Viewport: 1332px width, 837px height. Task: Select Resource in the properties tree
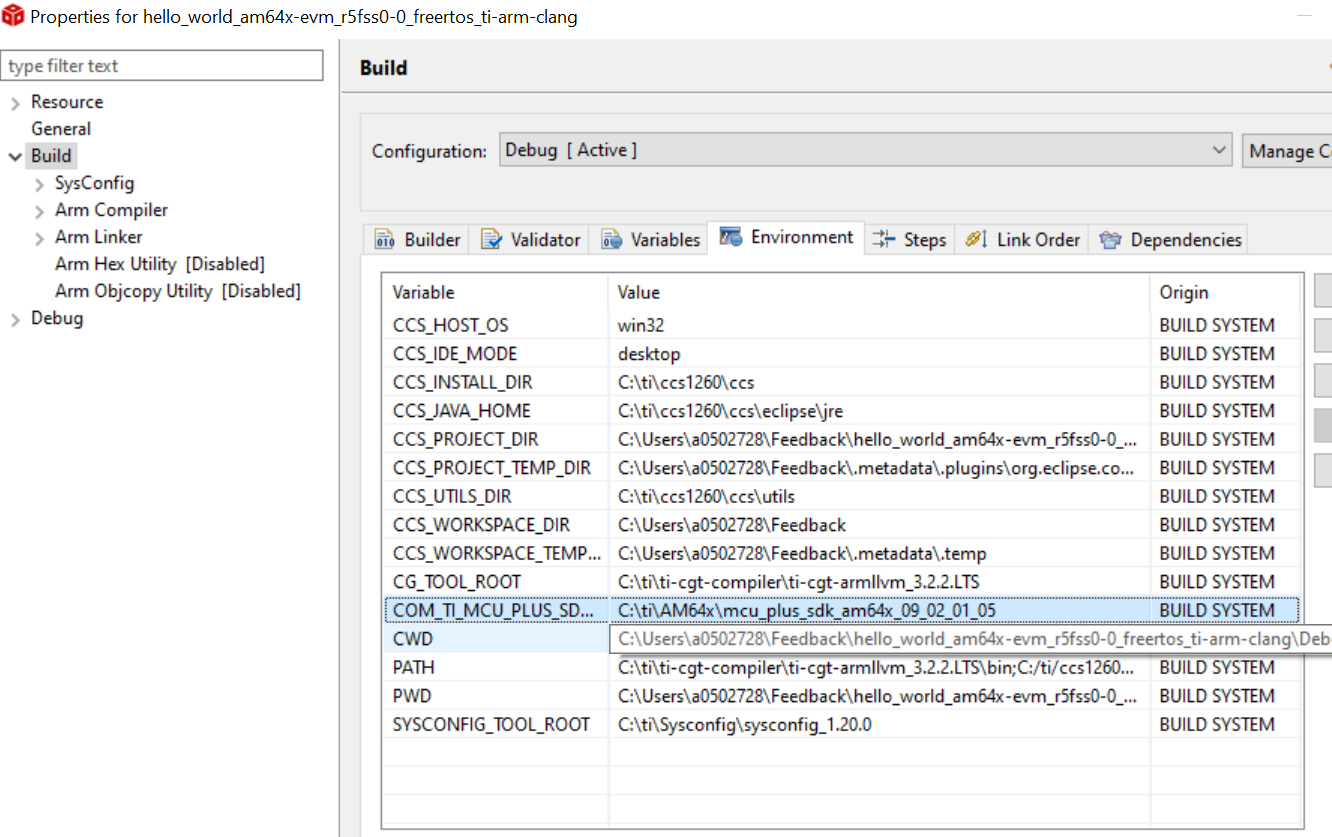tap(67, 102)
